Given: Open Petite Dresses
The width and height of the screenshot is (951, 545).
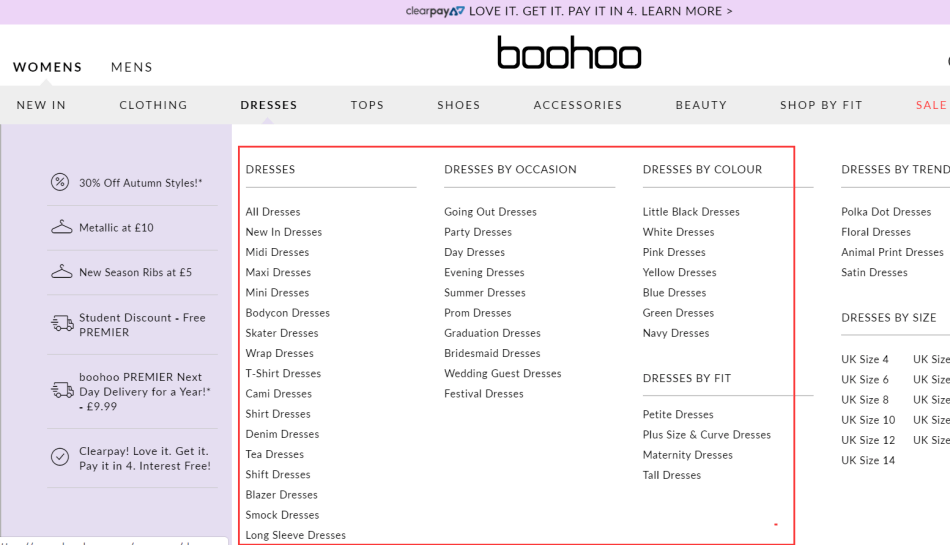Looking at the screenshot, I should 678,414.
